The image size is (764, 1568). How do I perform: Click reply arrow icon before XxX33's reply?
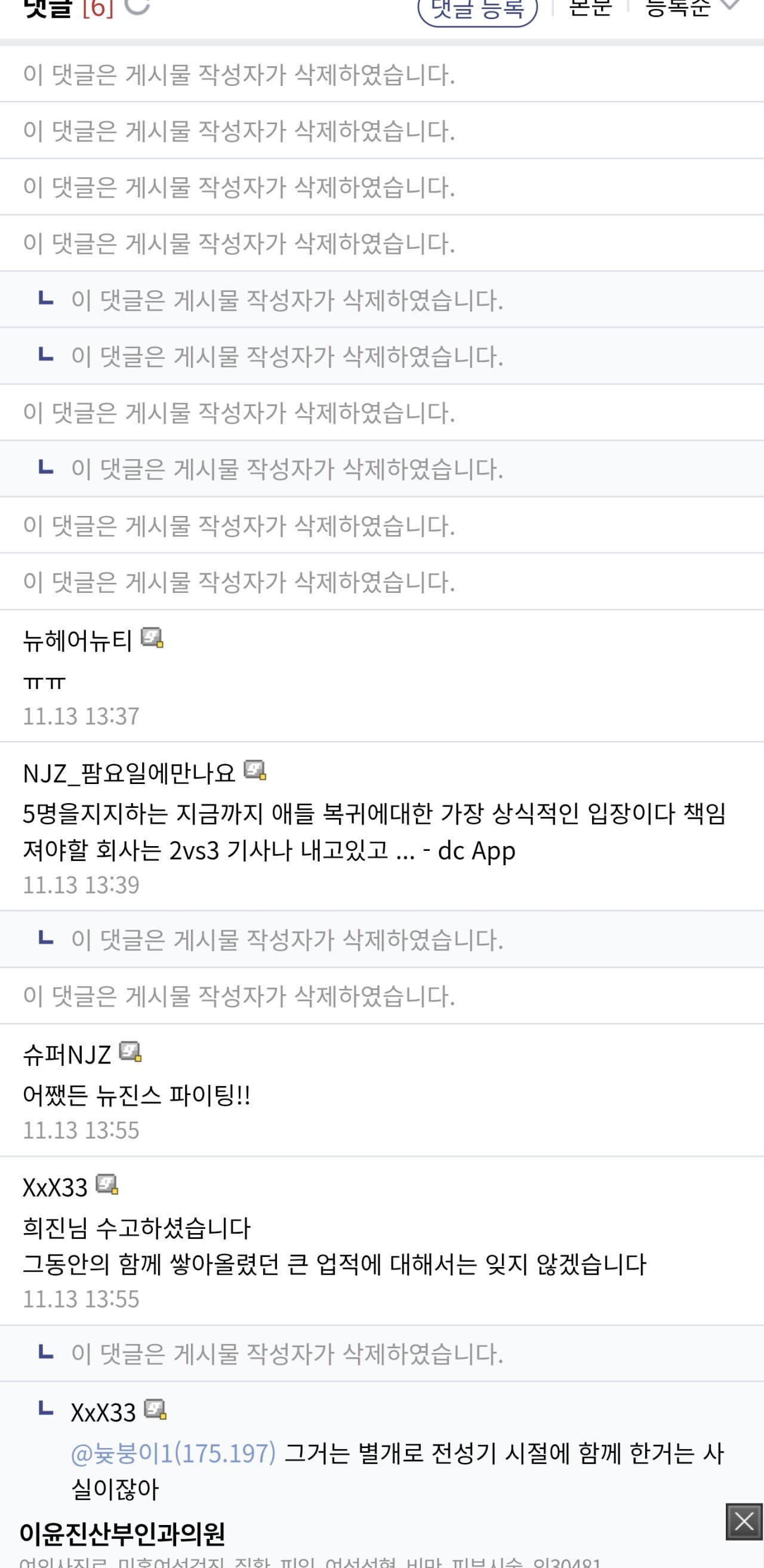pyautogui.click(x=45, y=1409)
